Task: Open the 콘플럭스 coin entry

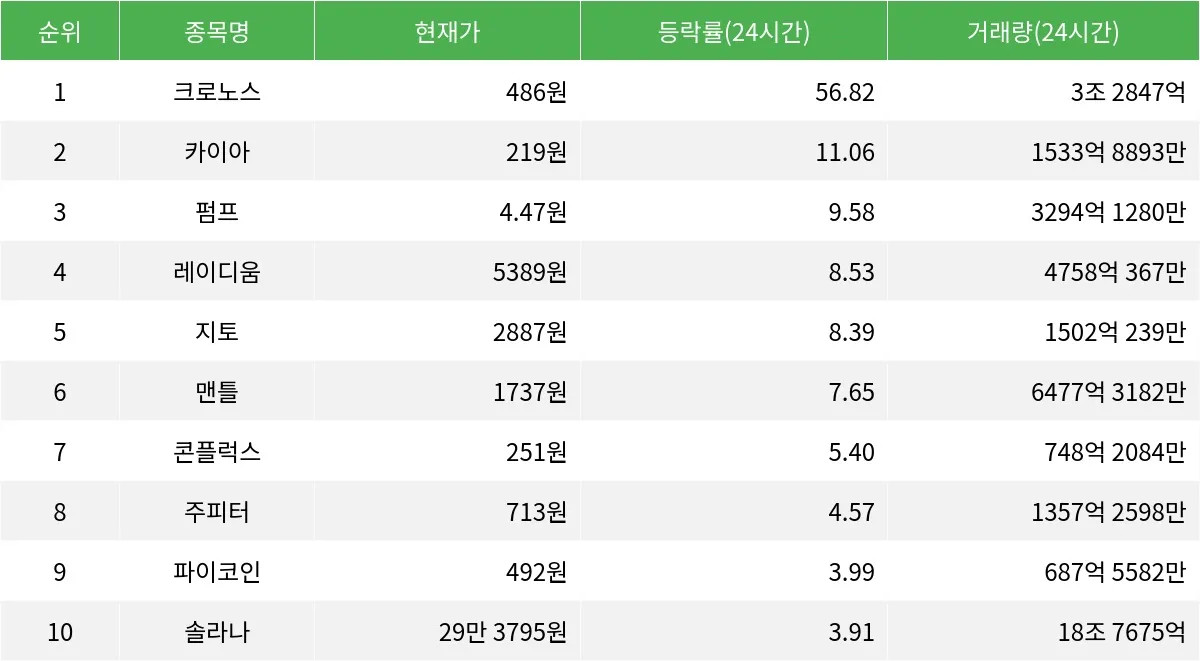Action: click(217, 452)
